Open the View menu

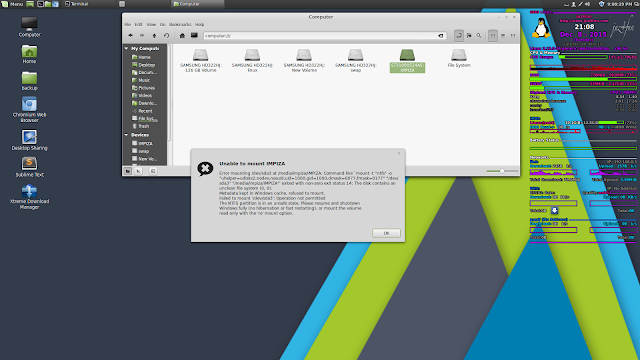[151, 24]
